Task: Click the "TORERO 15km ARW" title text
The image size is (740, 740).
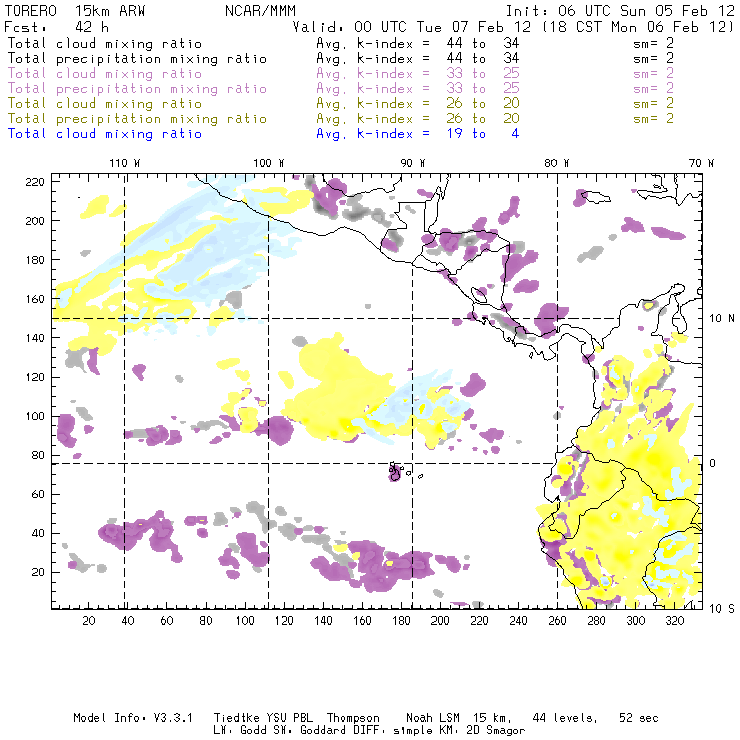Action: [75, 11]
